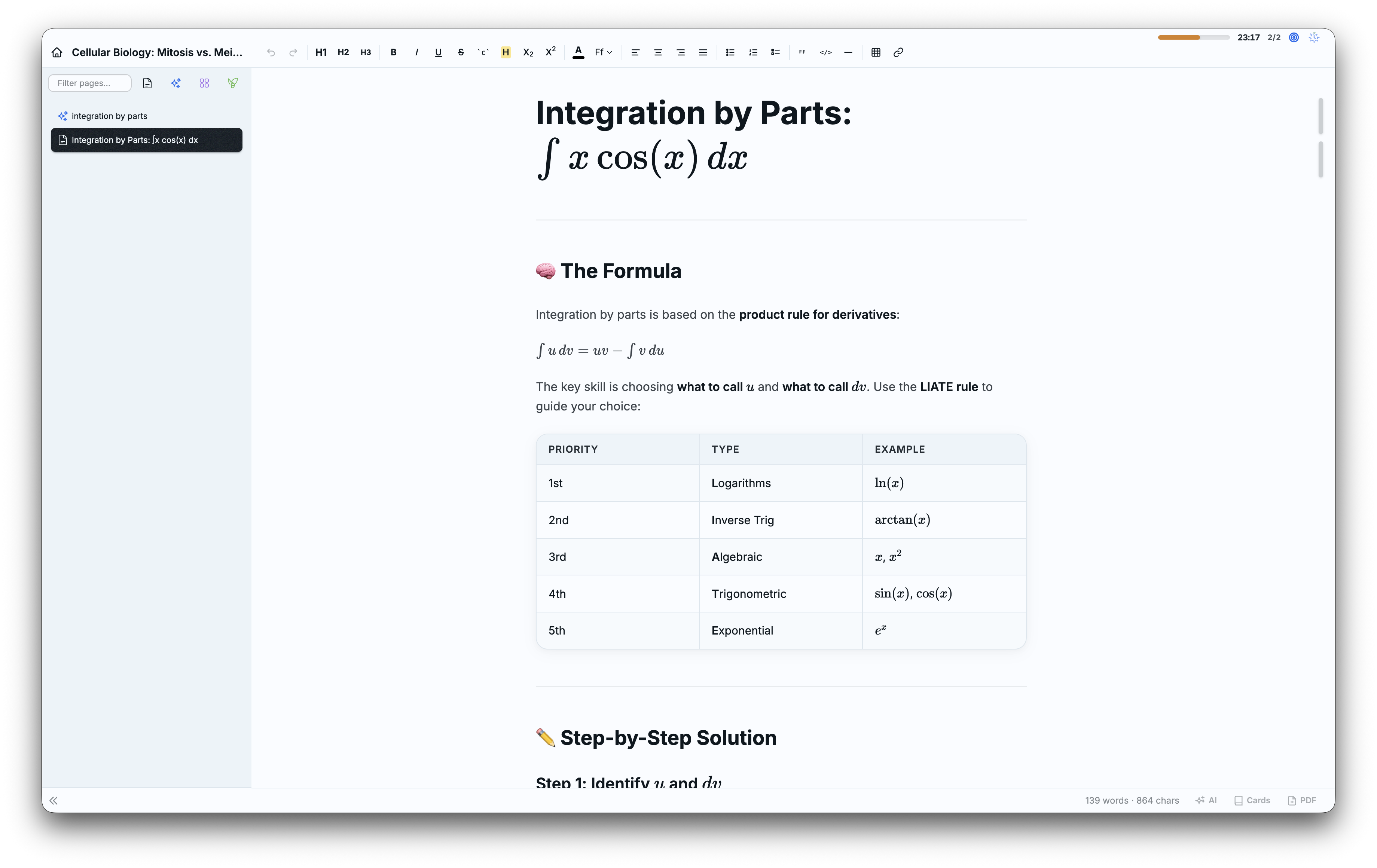Click the 'Exponential' table cell
The image size is (1377, 868).
[x=781, y=631]
